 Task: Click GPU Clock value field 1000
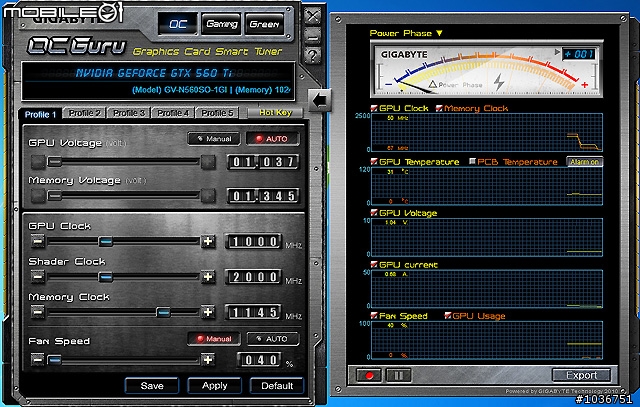tap(253, 242)
